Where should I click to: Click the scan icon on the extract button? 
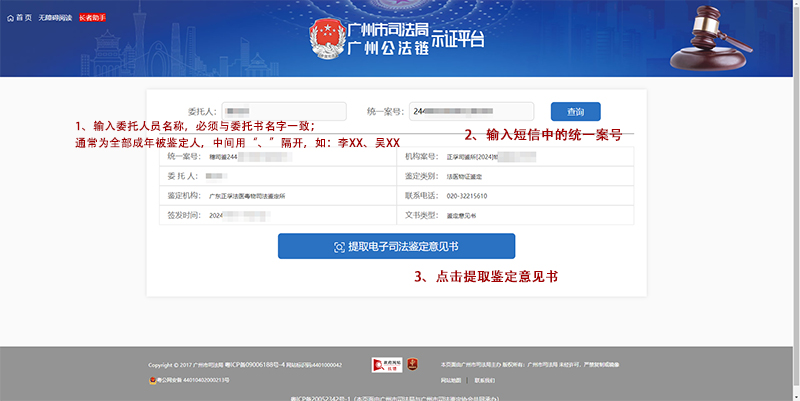pos(339,247)
